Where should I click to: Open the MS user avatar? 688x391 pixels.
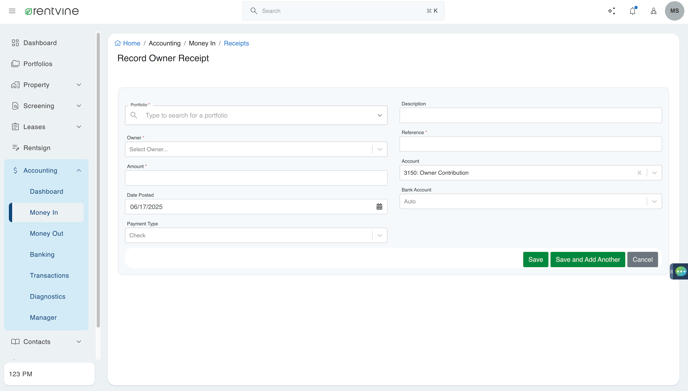pos(674,11)
